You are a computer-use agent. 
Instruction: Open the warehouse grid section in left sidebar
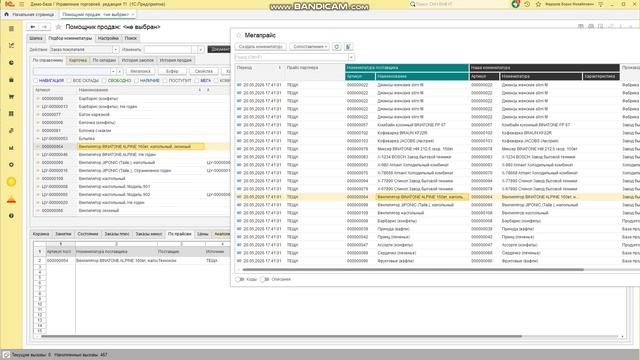11,113
